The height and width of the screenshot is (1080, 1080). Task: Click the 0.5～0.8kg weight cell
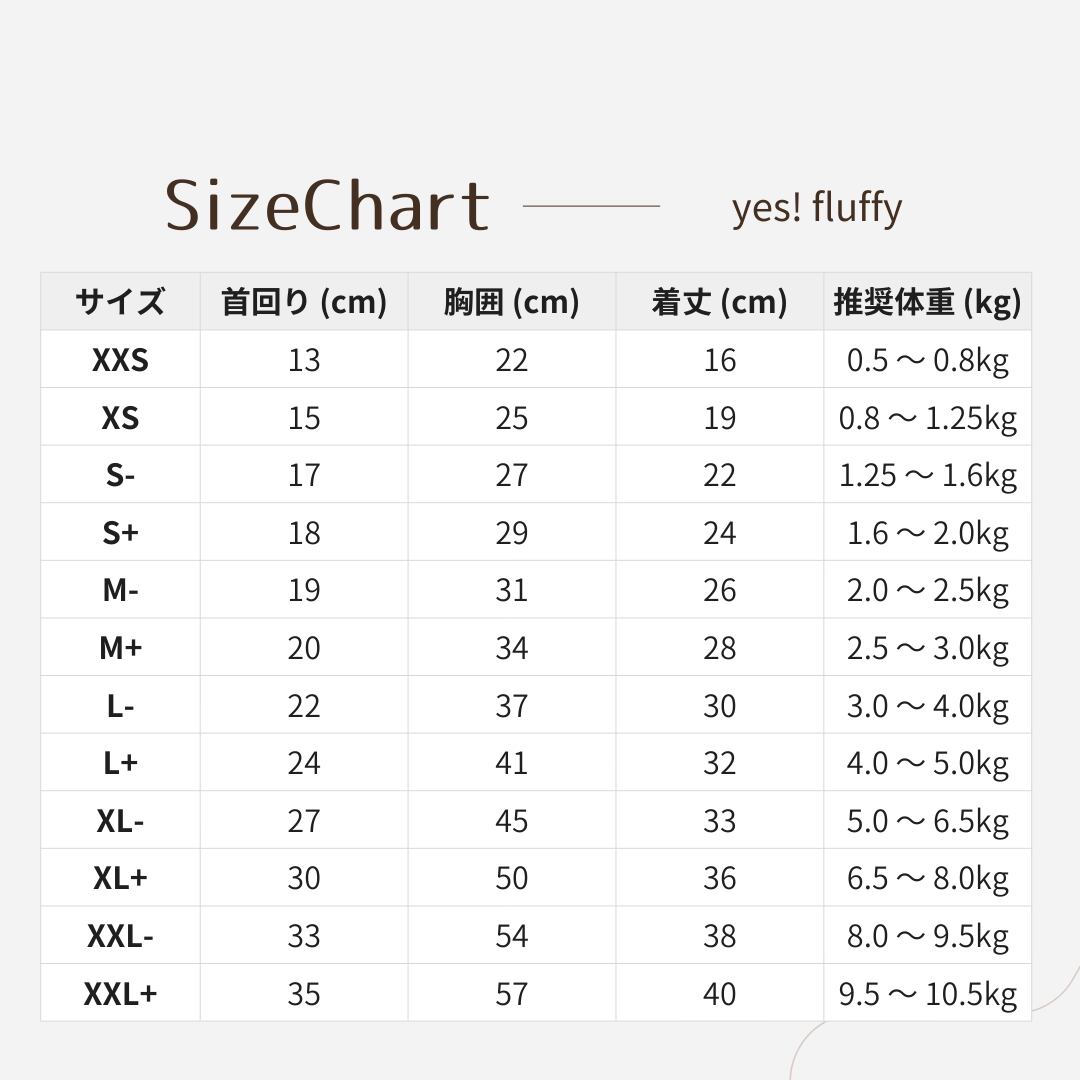927,360
